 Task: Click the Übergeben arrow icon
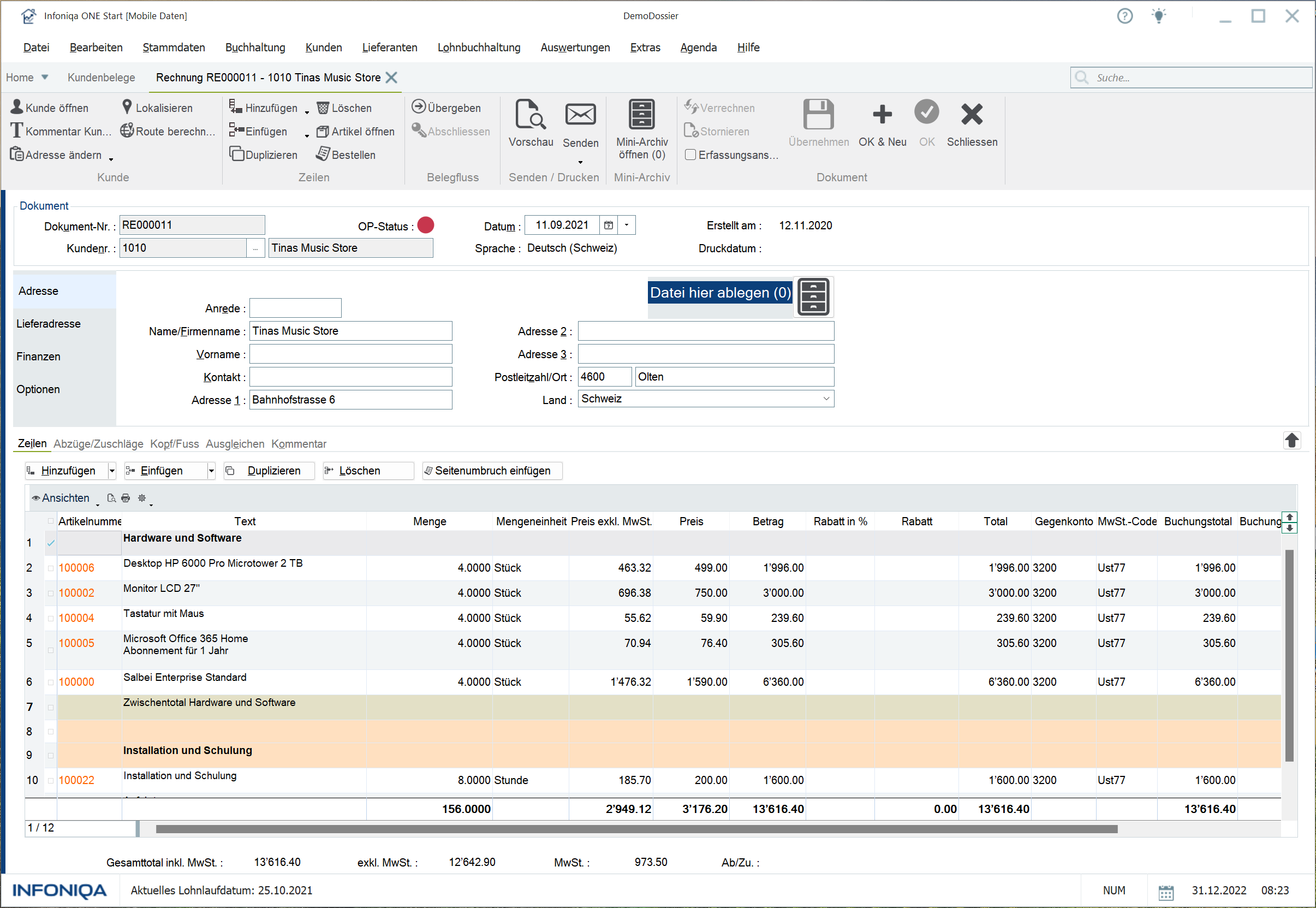(x=419, y=107)
